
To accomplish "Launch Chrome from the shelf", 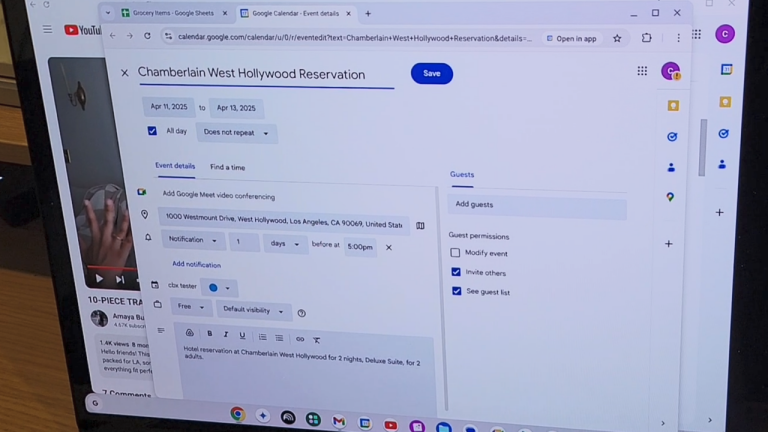I will 238,414.
